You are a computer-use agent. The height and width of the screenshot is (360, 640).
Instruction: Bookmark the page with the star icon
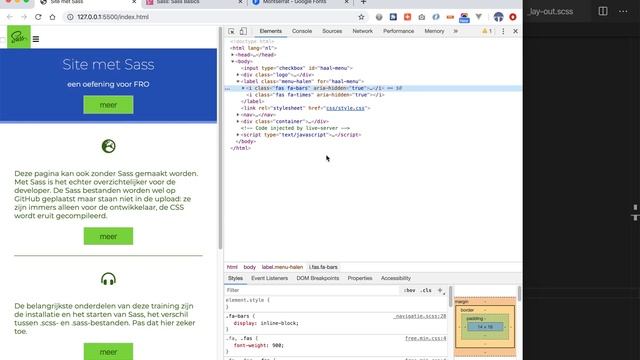361,17
